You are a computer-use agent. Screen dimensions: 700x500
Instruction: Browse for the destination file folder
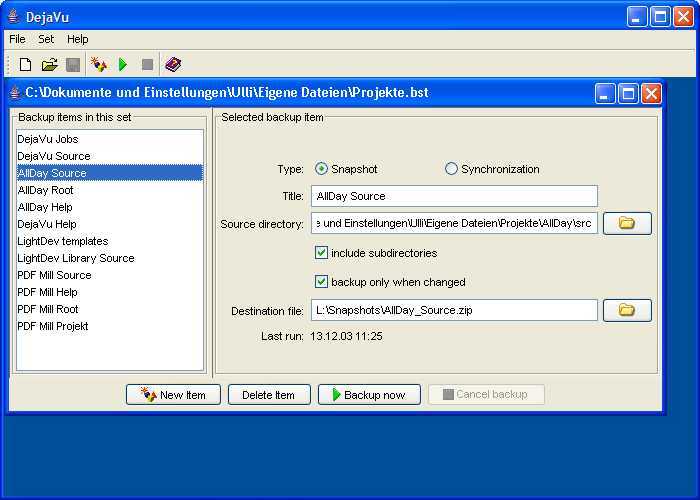[627, 310]
